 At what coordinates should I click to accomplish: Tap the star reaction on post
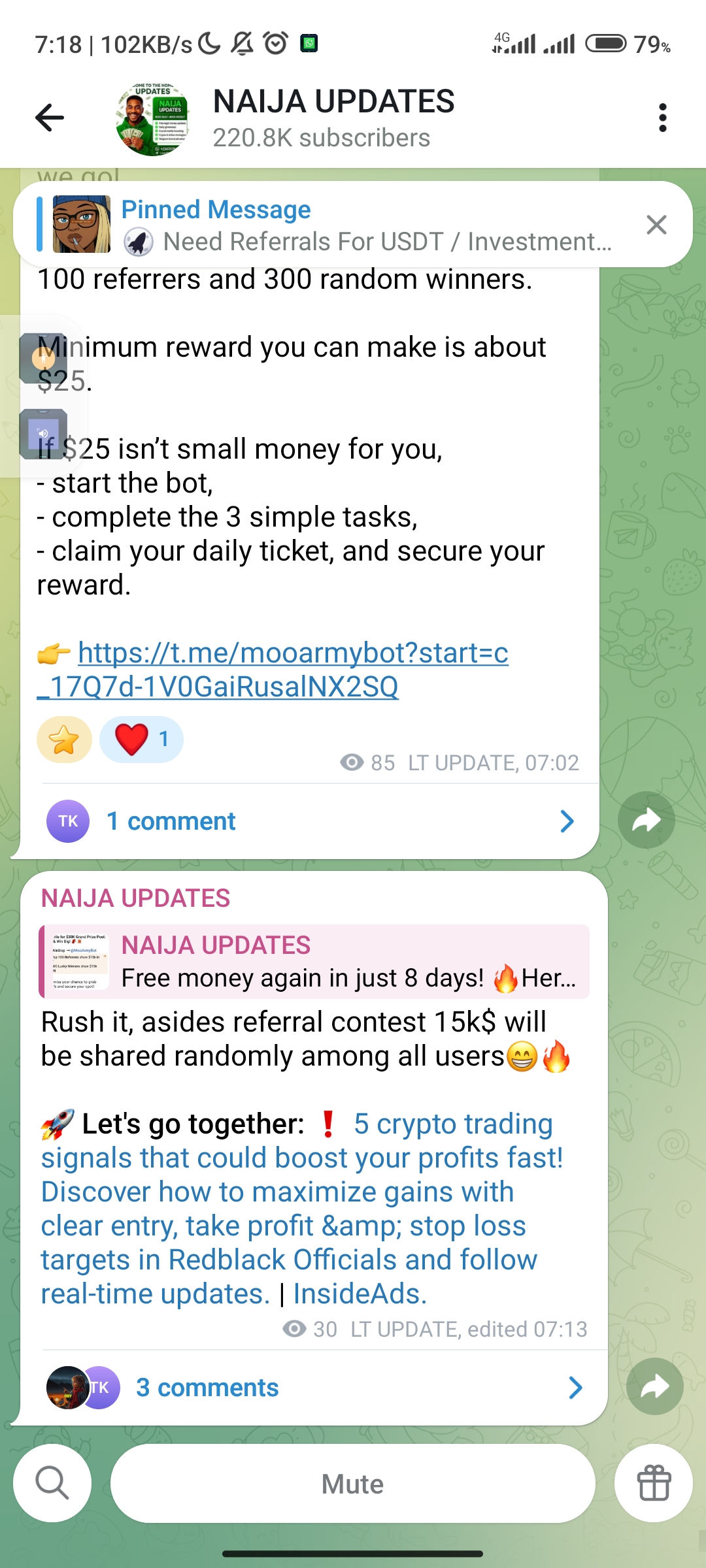[64, 740]
